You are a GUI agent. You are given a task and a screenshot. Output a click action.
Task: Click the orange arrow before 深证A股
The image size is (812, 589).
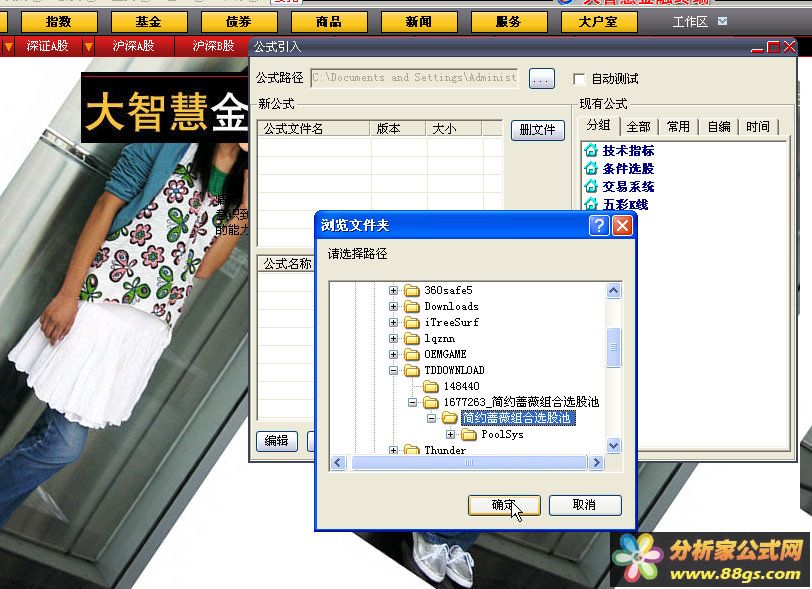tap(8, 47)
